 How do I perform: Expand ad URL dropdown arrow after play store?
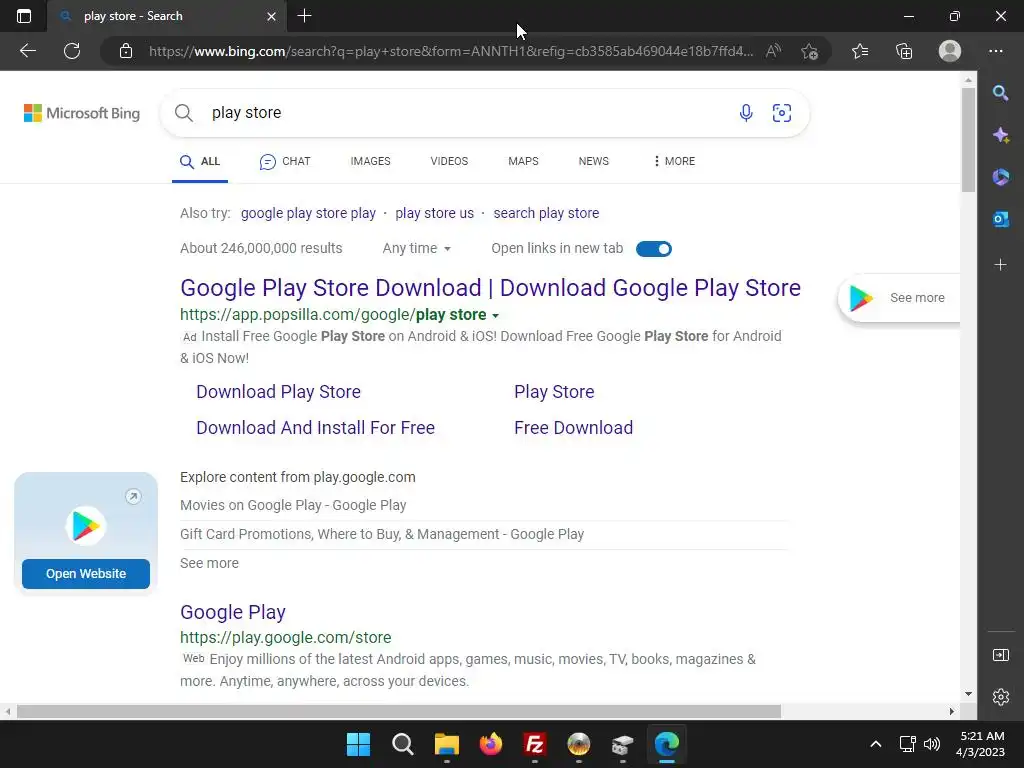495,315
